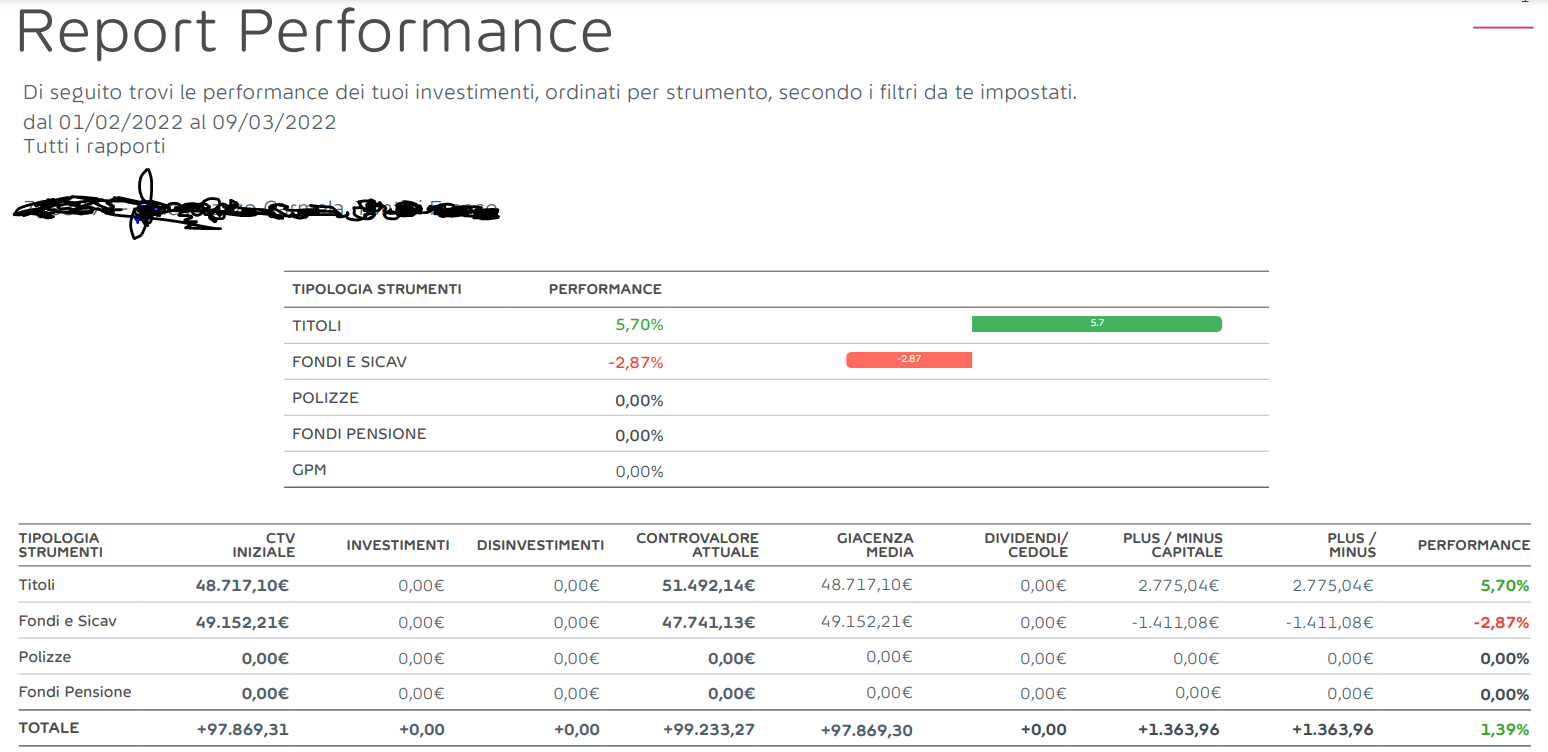The width and height of the screenshot is (1548, 752).
Task: Click the PLUS / MINUS CAPITALE column header
Action: [x=1172, y=545]
